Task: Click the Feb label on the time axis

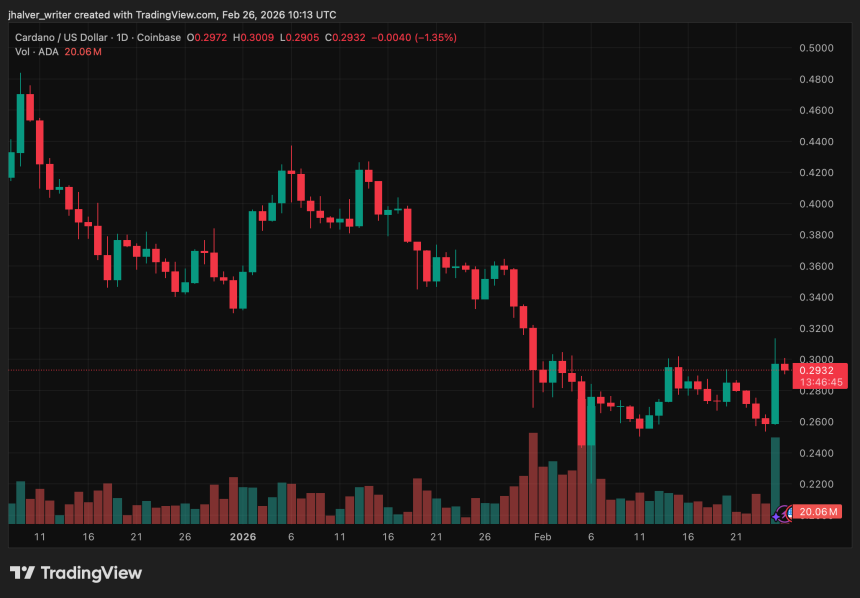Action: (542, 537)
